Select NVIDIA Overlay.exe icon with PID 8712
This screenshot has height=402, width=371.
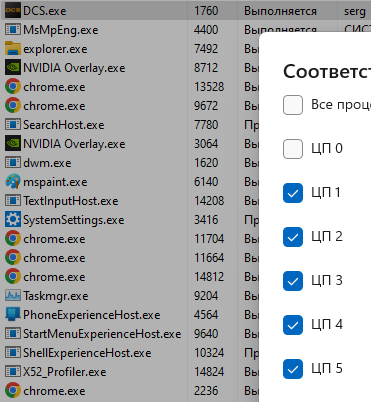pyautogui.click(x=13, y=68)
